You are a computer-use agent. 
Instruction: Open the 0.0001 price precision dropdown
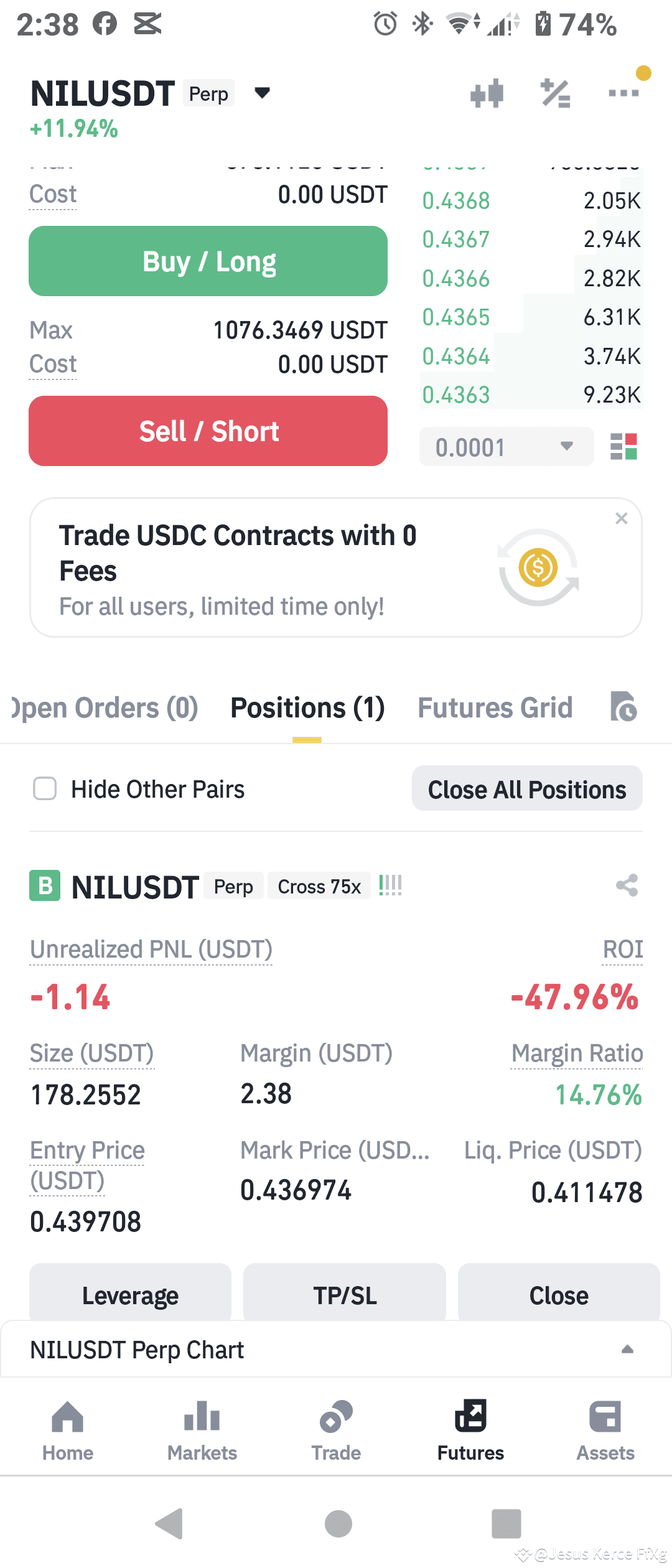click(506, 446)
